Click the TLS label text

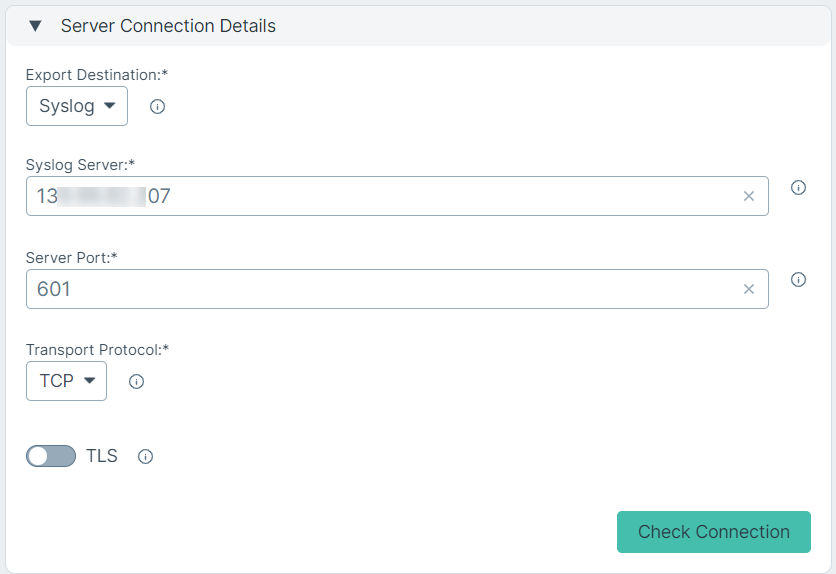point(102,456)
